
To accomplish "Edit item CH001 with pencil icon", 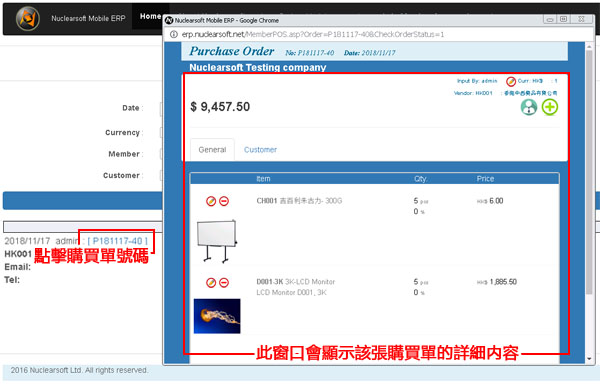I will coord(211,201).
